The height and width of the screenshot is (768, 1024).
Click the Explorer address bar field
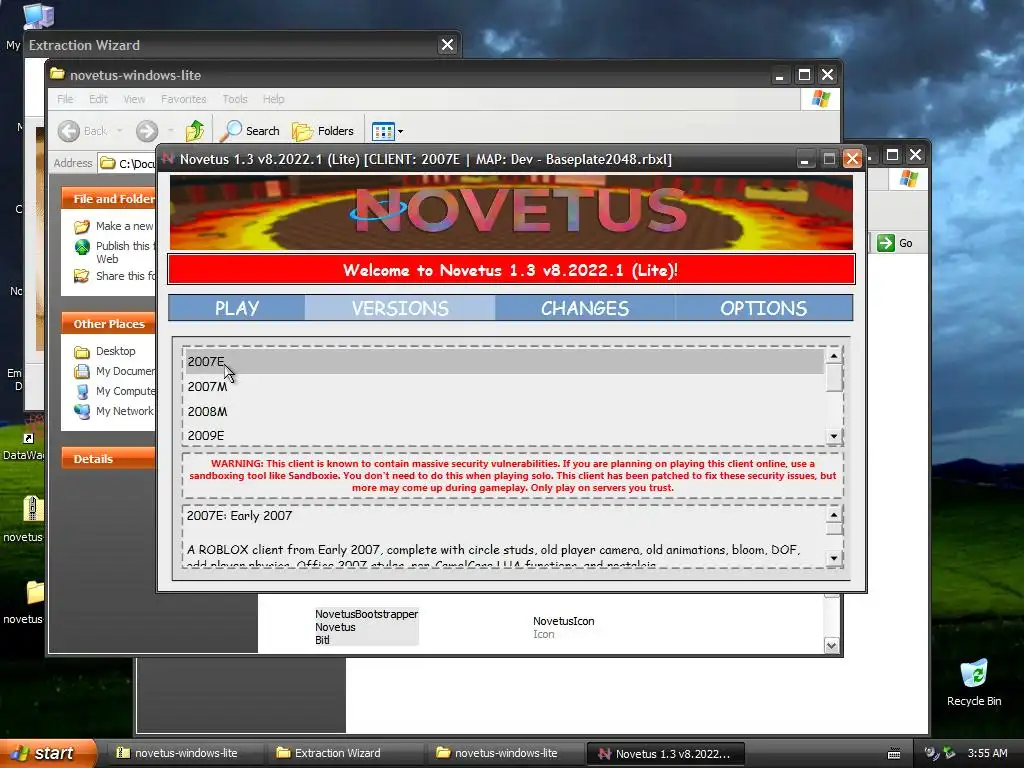[x=128, y=163]
